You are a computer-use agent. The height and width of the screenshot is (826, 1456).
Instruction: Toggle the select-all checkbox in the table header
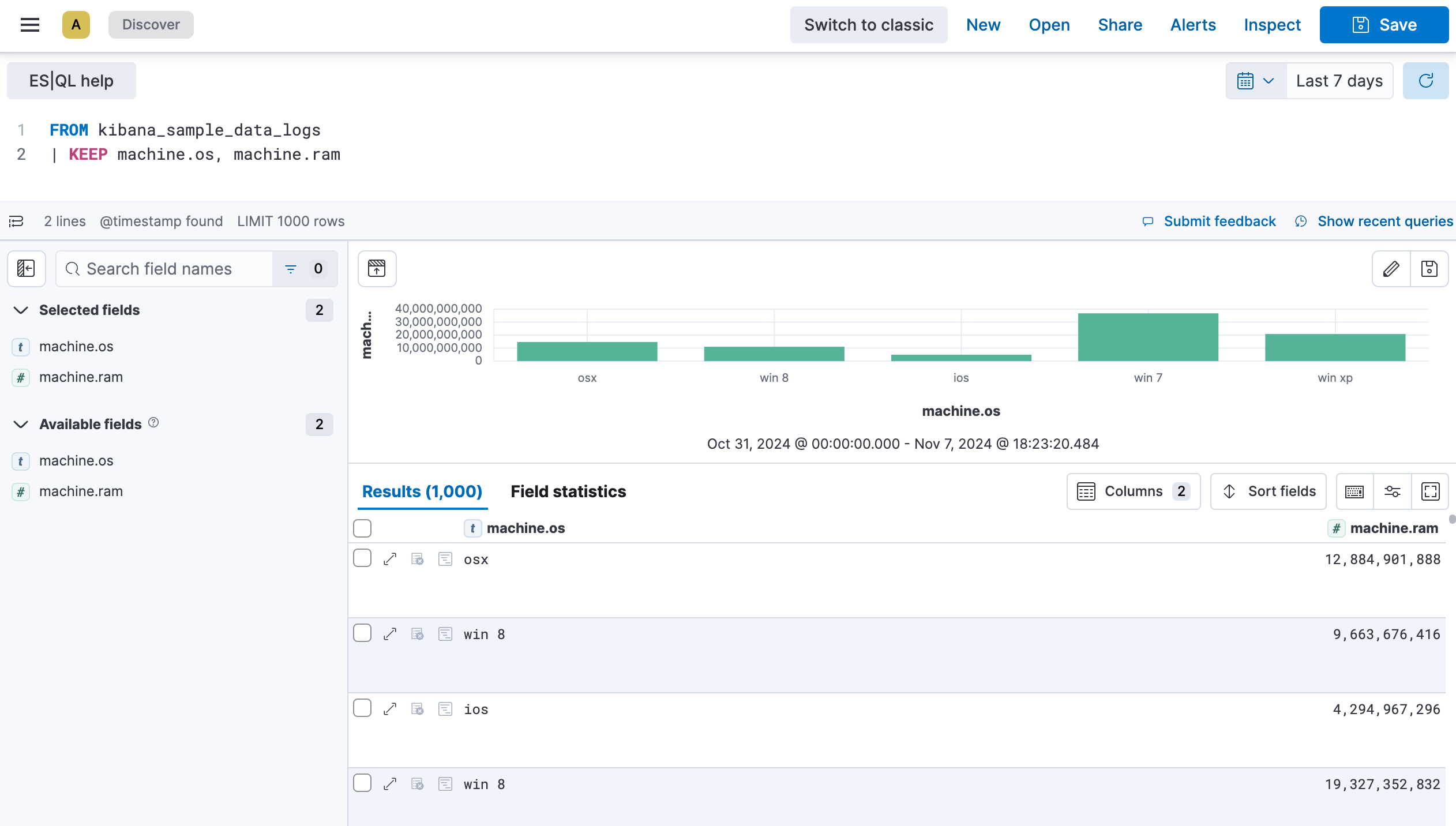tap(362, 528)
